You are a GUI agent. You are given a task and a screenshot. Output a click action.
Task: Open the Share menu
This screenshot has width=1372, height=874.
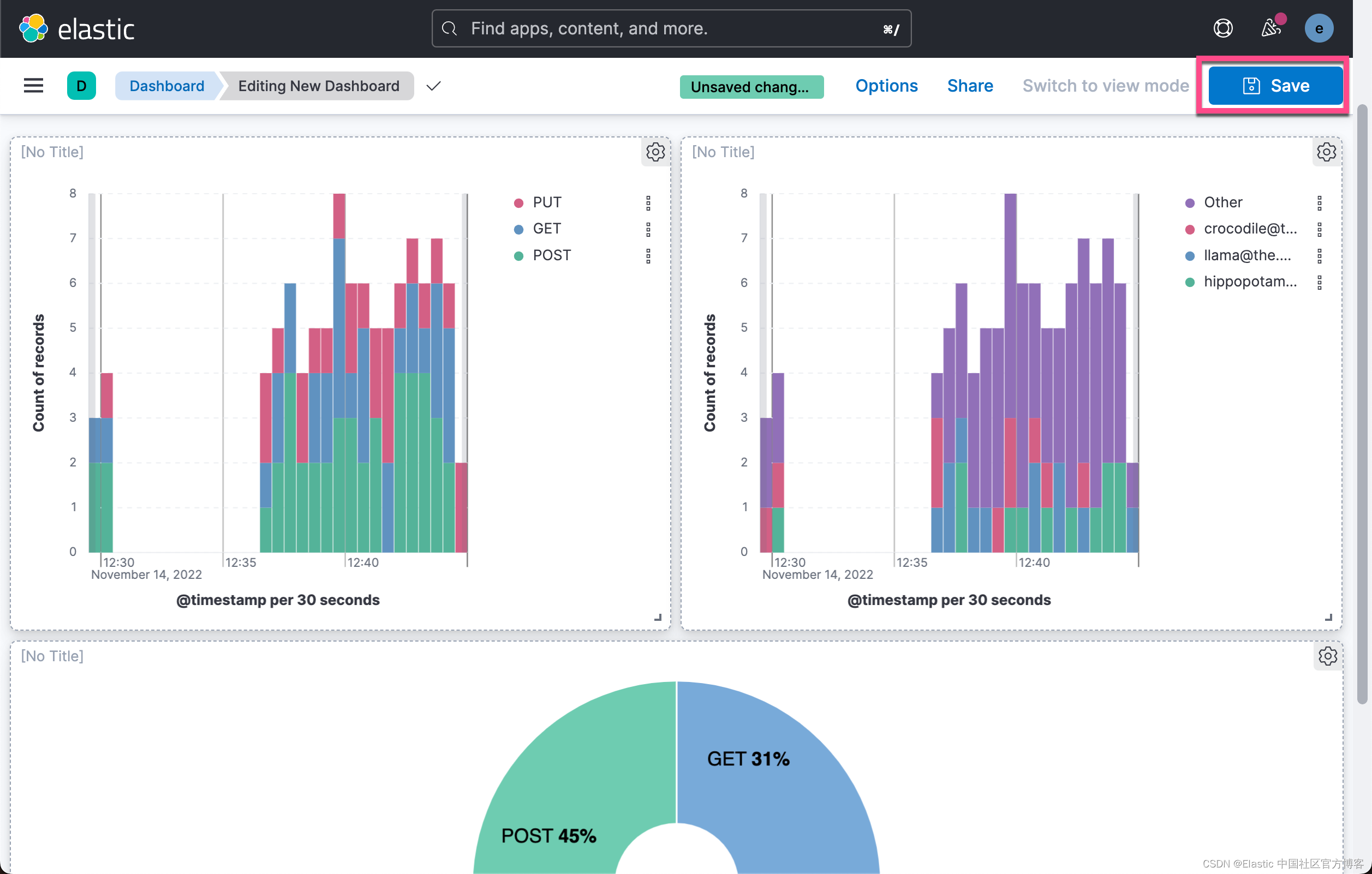point(970,86)
